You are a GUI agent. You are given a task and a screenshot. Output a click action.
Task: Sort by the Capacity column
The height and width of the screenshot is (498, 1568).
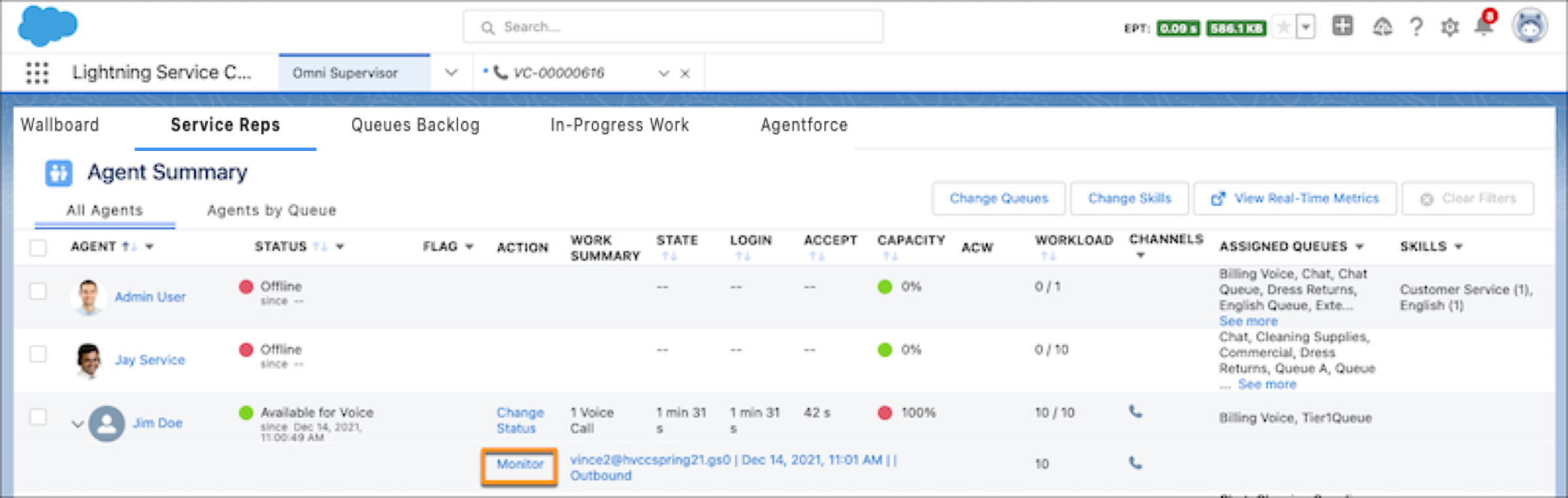890,256
